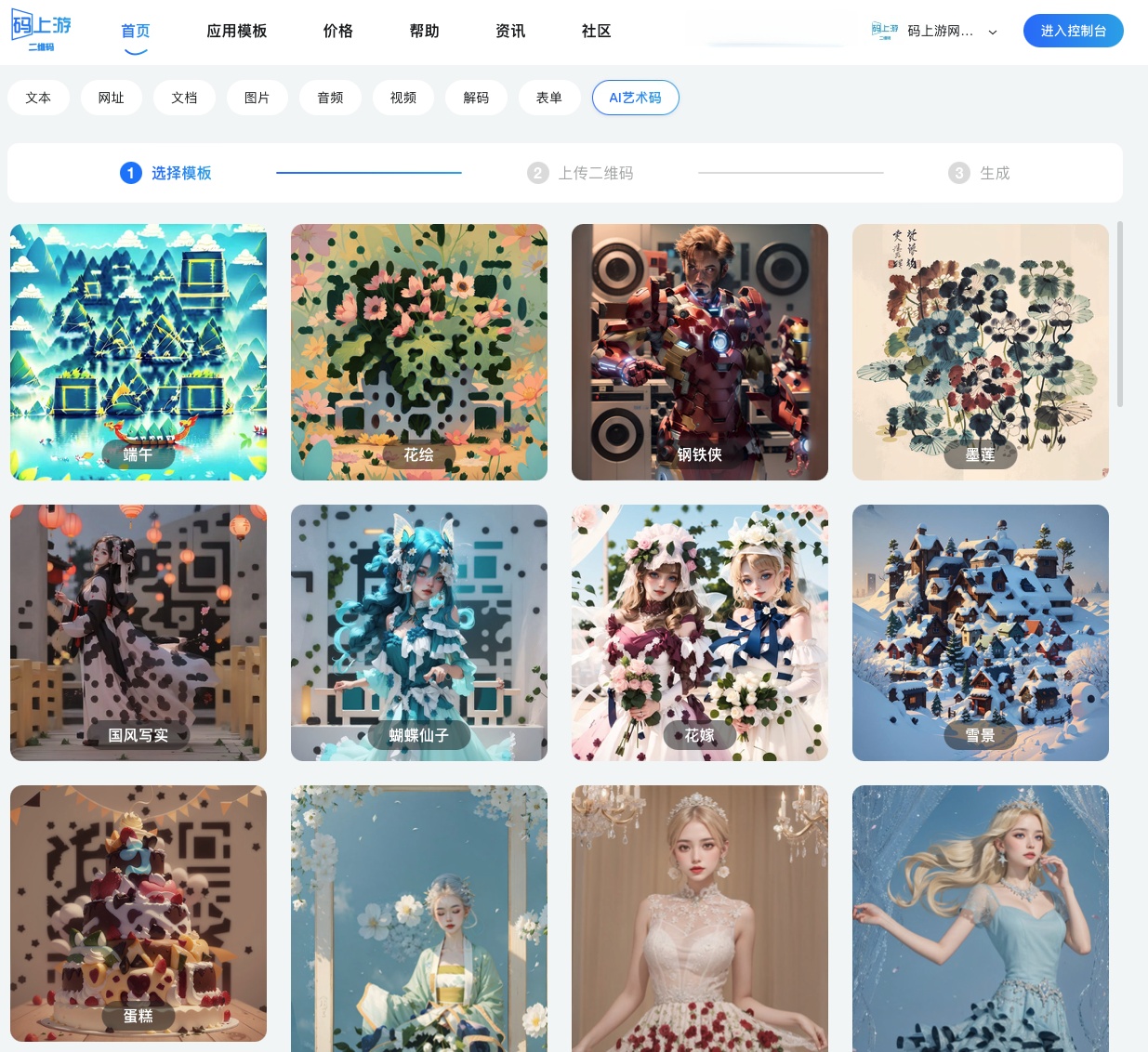Choose the 钢铁侠 template thumbnail
1148x1052 pixels.
tap(700, 352)
